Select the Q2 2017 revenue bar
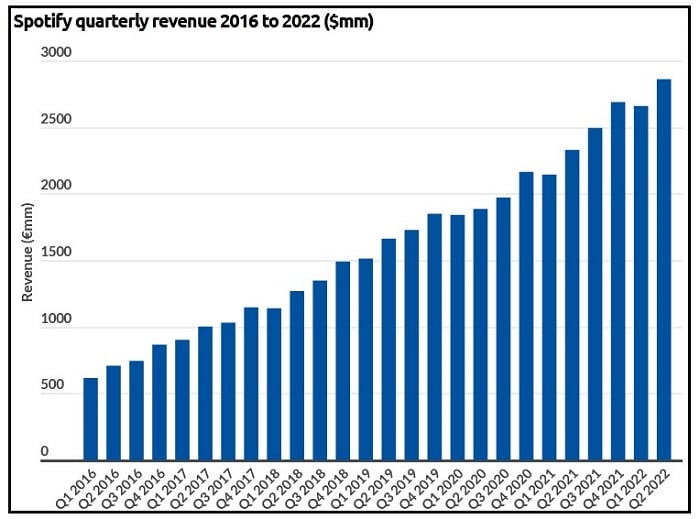The height and width of the screenshot is (519, 700). [205, 394]
